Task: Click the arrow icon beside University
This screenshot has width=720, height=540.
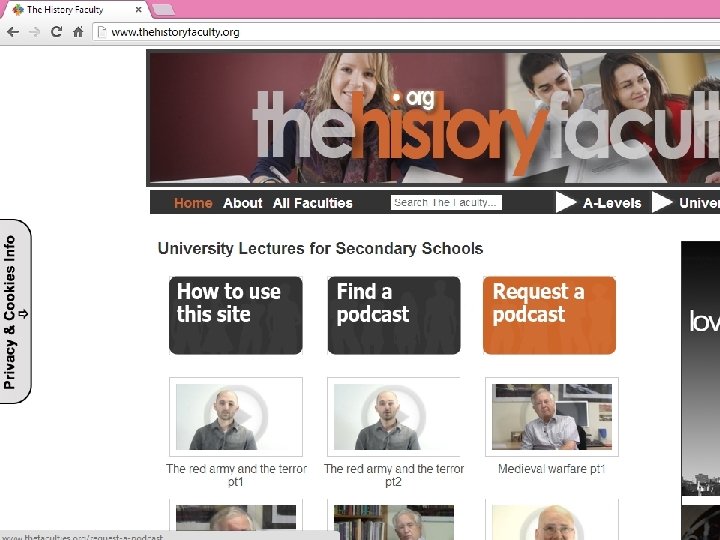Action: click(662, 202)
